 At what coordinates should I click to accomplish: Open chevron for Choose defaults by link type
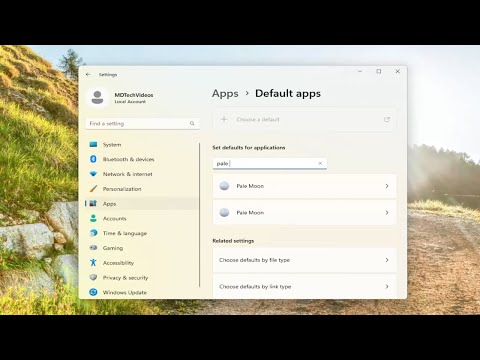pos(387,287)
